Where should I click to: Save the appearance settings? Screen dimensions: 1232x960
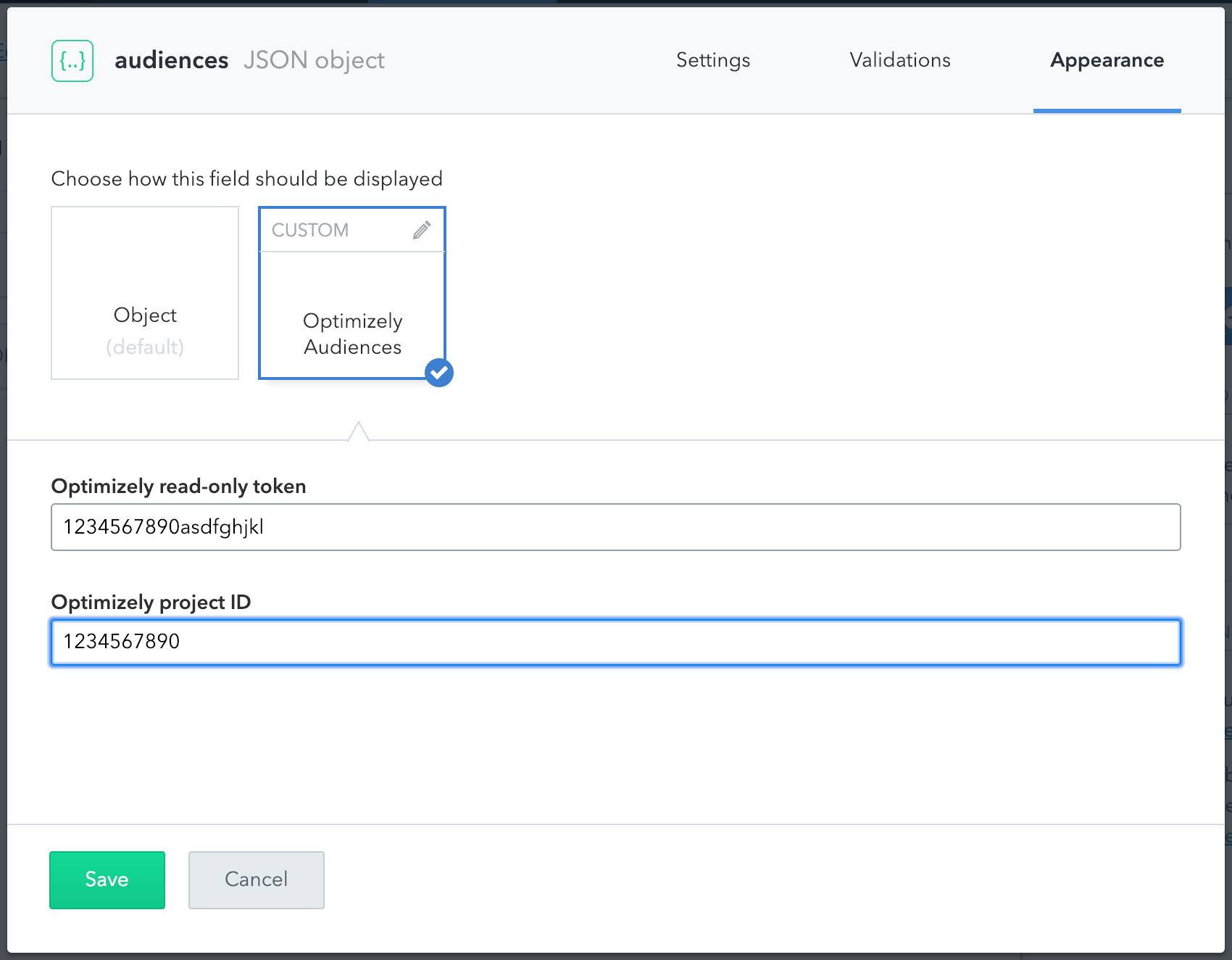pyautogui.click(x=107, y=880)
